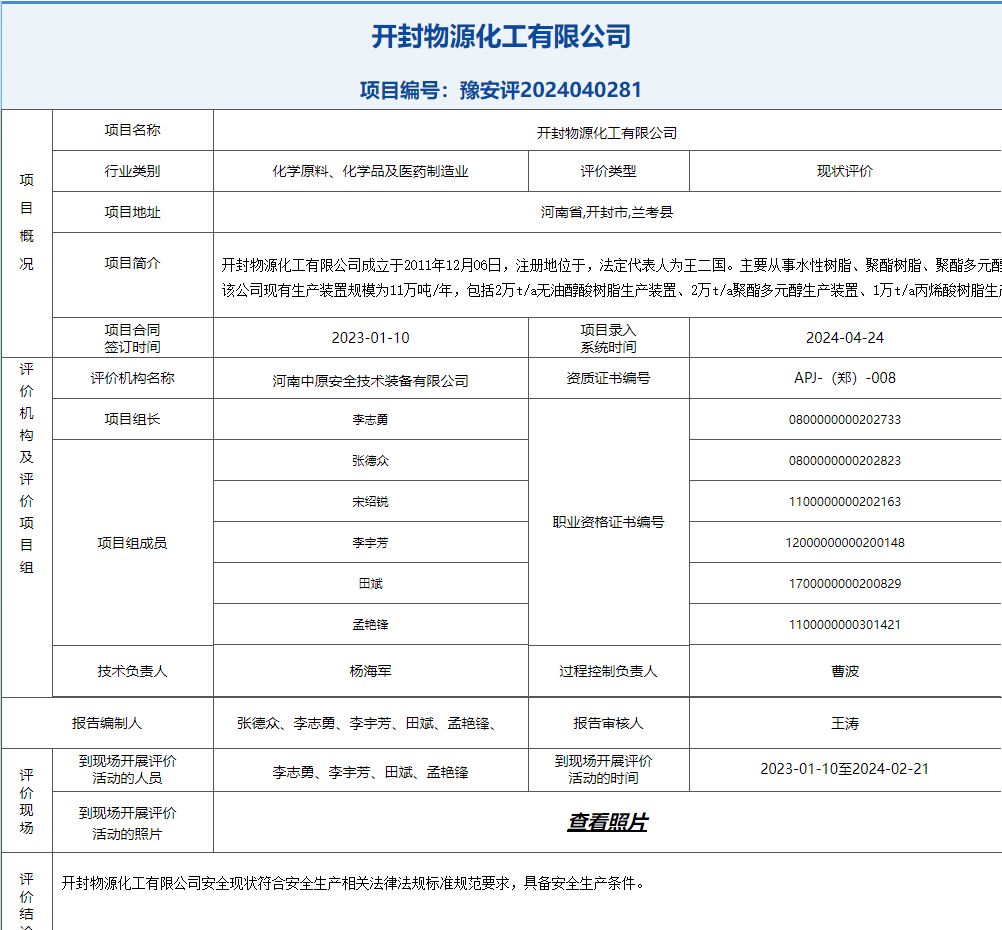Click the 项目组成员 label cell
The height and width of the screenshot is (930, 1002).
point(132,543)
